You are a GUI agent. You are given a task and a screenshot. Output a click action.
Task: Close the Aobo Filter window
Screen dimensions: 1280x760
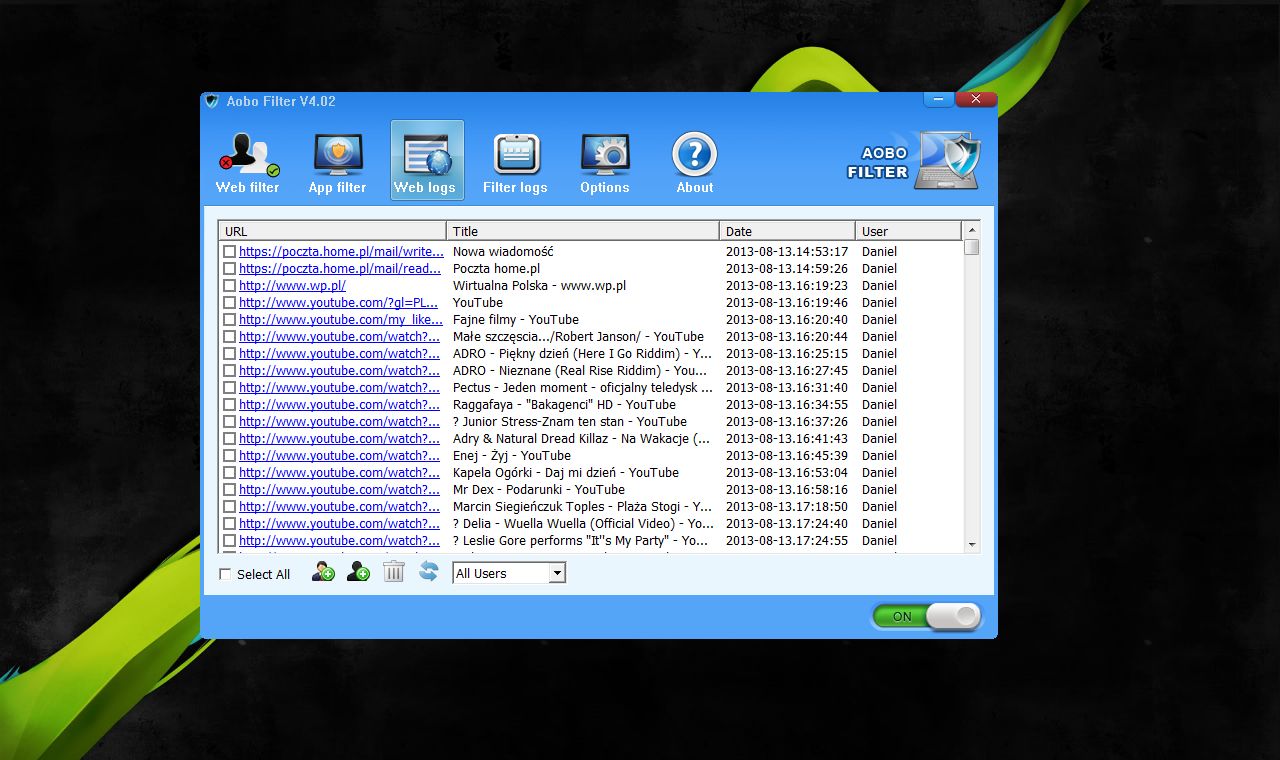click(x=976, y=99)
